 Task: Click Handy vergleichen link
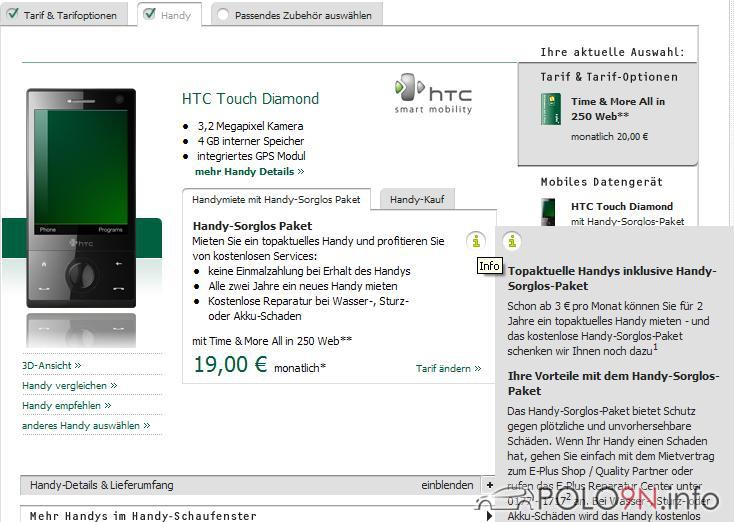(69, 386)
